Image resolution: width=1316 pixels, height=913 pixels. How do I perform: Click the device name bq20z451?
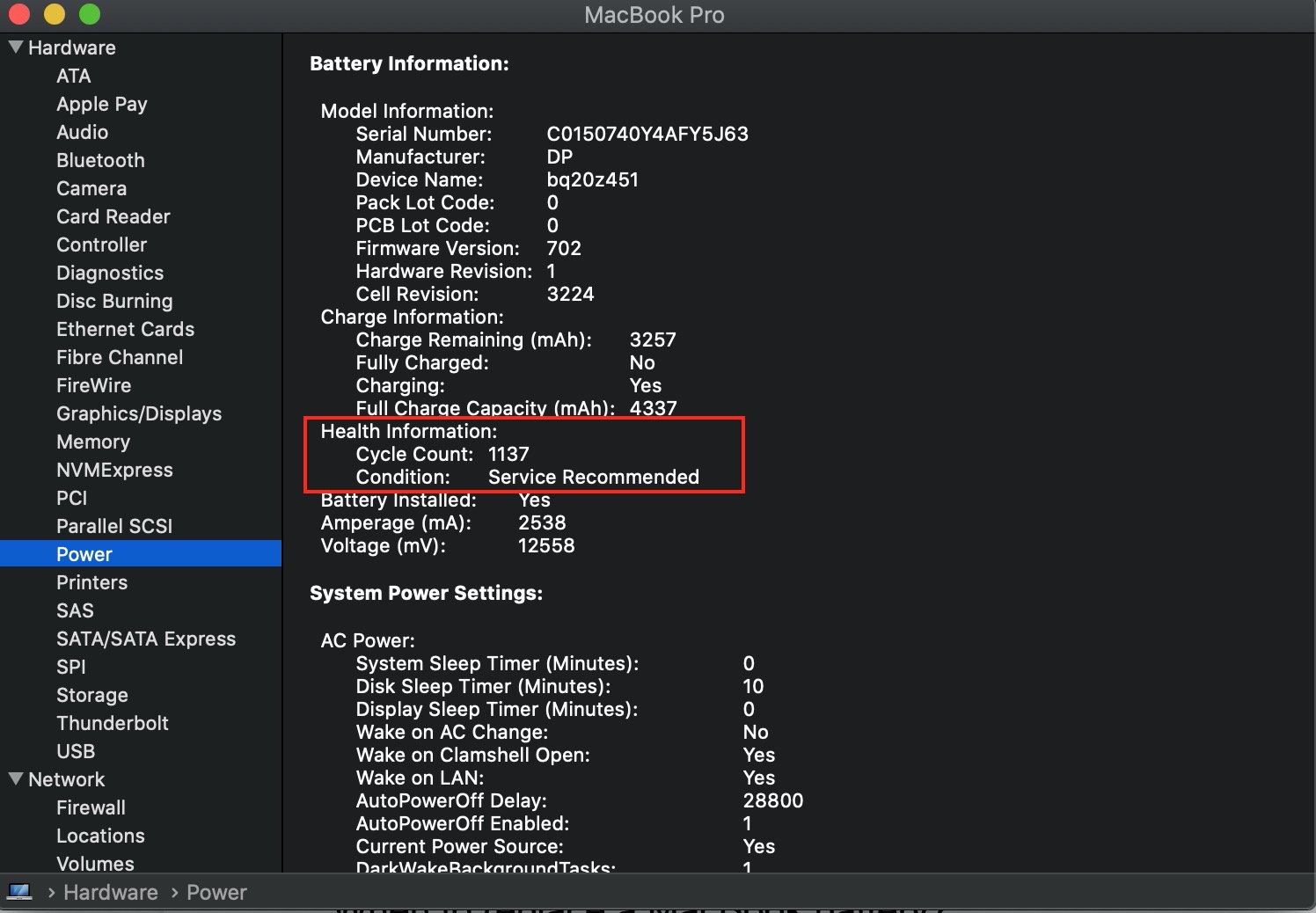(593, 179)
